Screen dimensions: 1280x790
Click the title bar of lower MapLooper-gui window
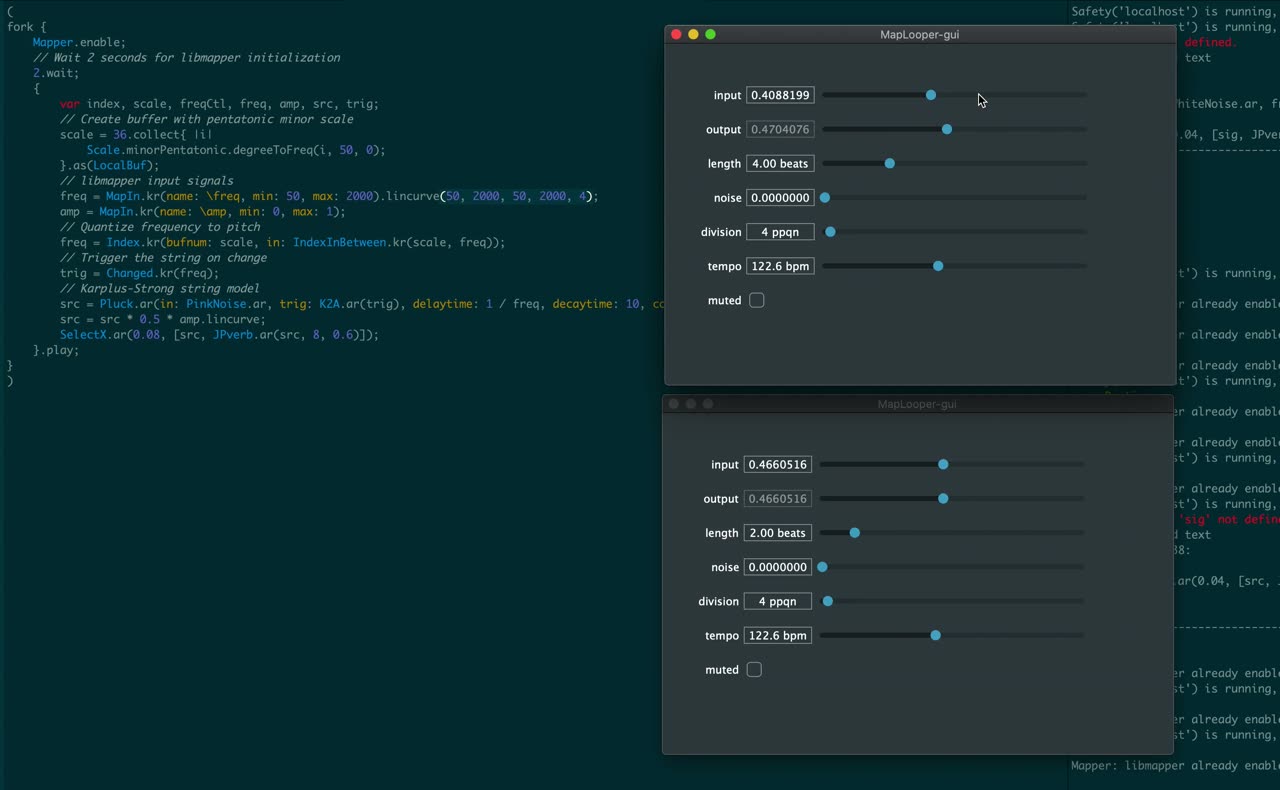click(x=917, y=404)
